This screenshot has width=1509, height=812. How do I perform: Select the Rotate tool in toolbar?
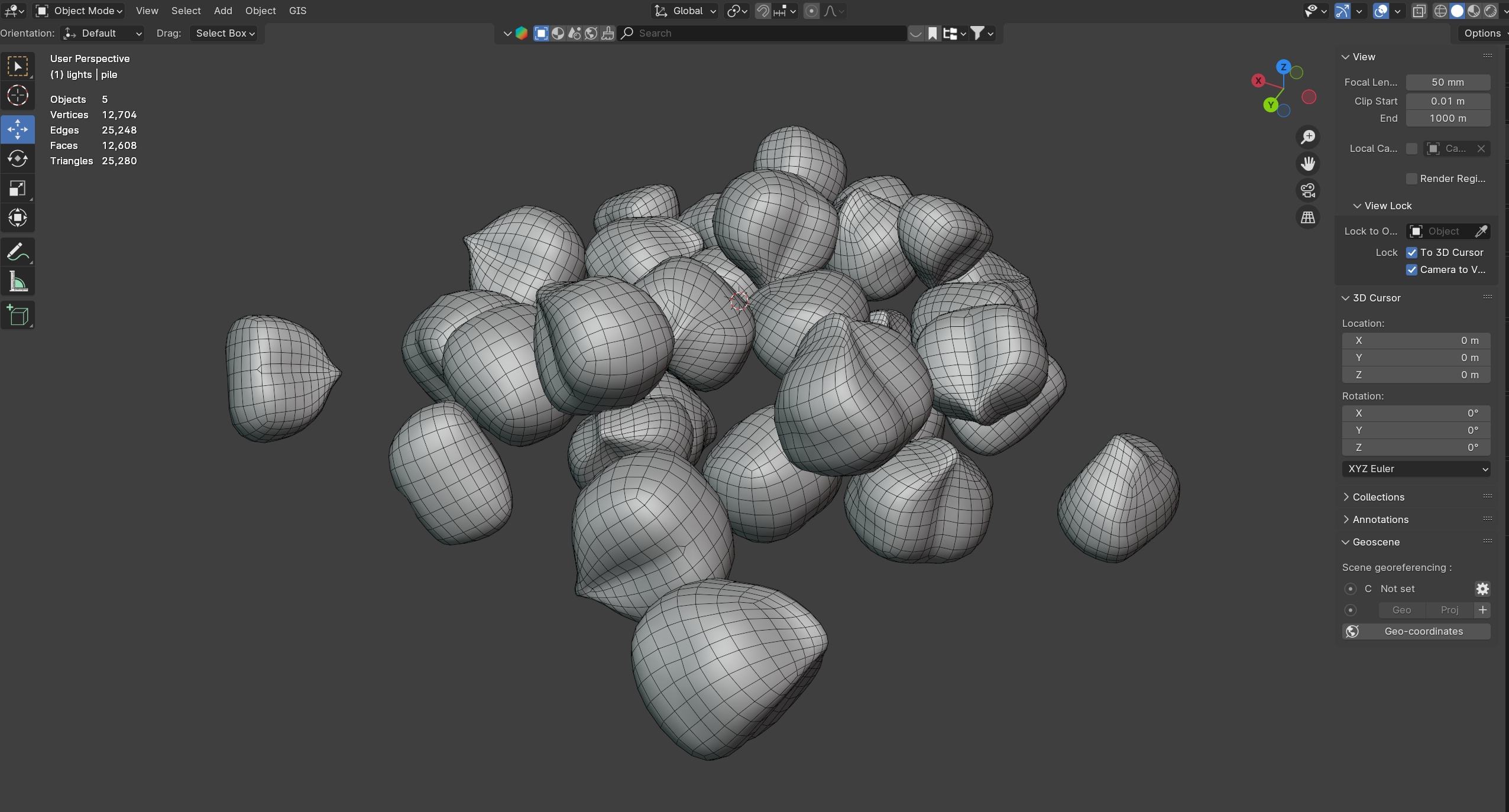(18, 159)
